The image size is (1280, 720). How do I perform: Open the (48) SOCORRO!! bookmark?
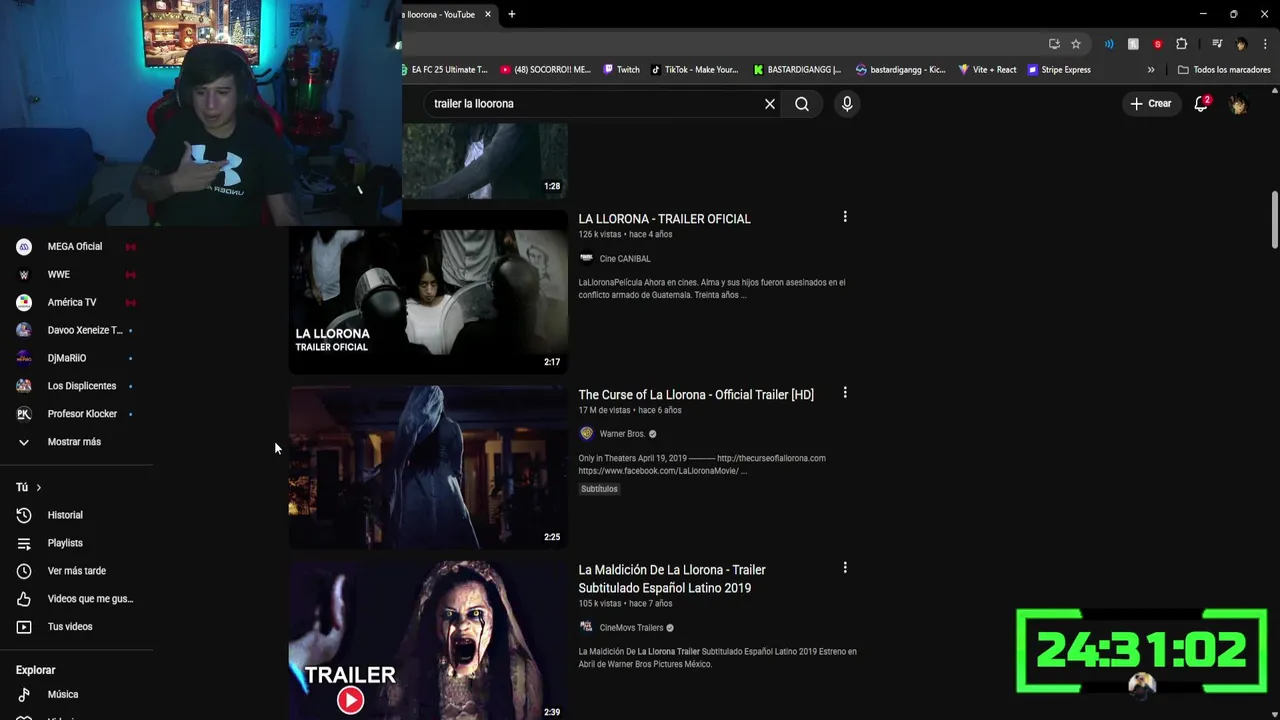tap(546, 70)
